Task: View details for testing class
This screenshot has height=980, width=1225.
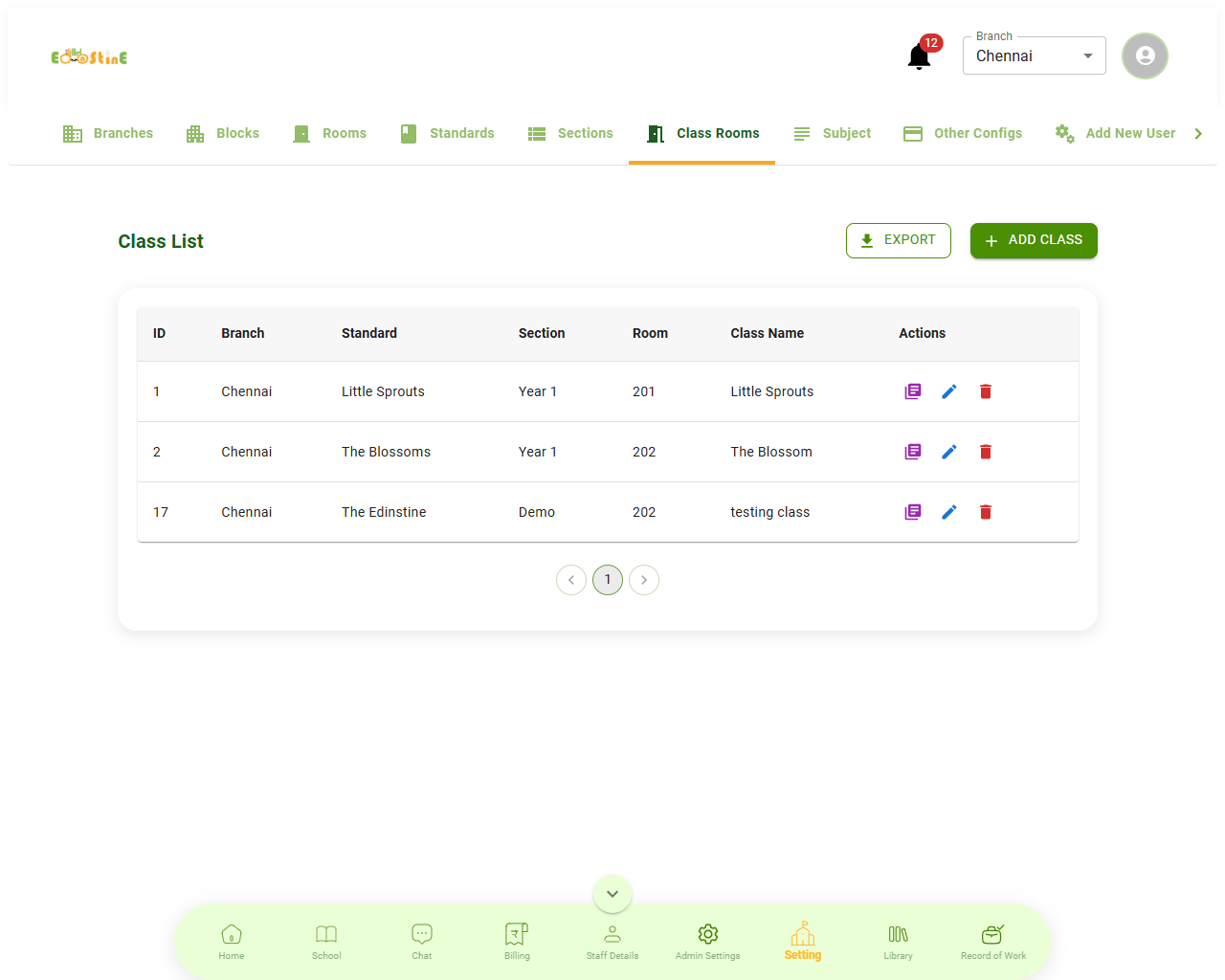Action: pyautogui.click(x=913, y=512)
